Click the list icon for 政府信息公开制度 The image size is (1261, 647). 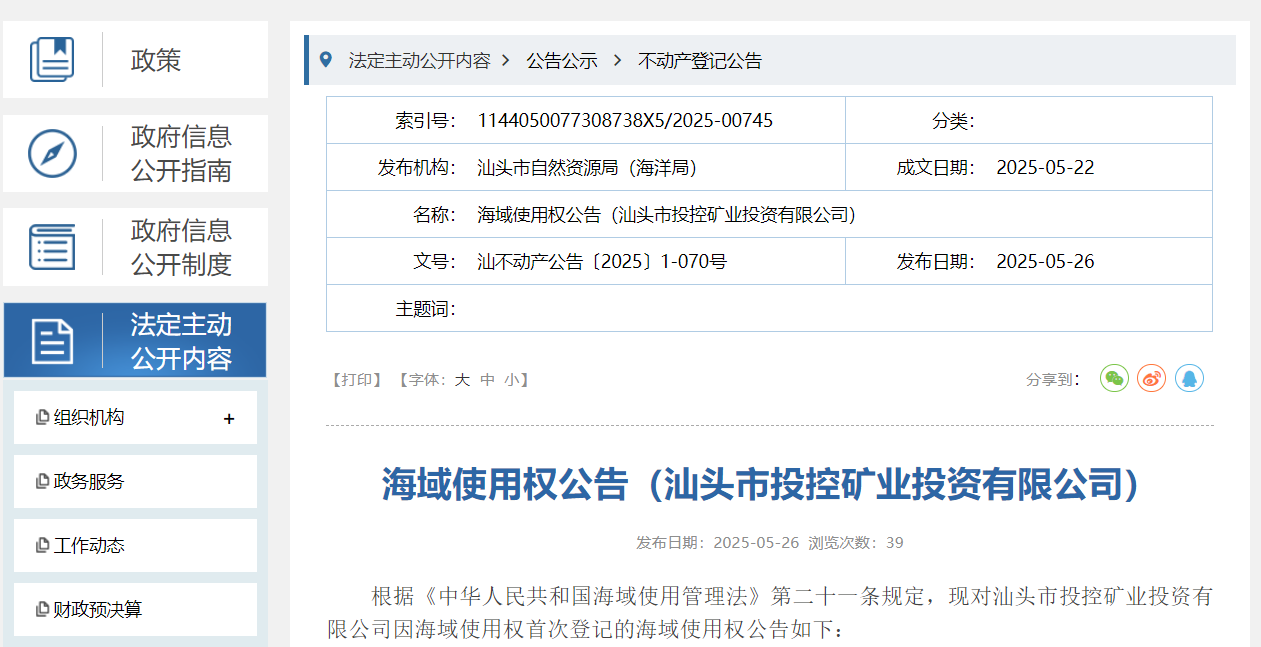(52, 246)
